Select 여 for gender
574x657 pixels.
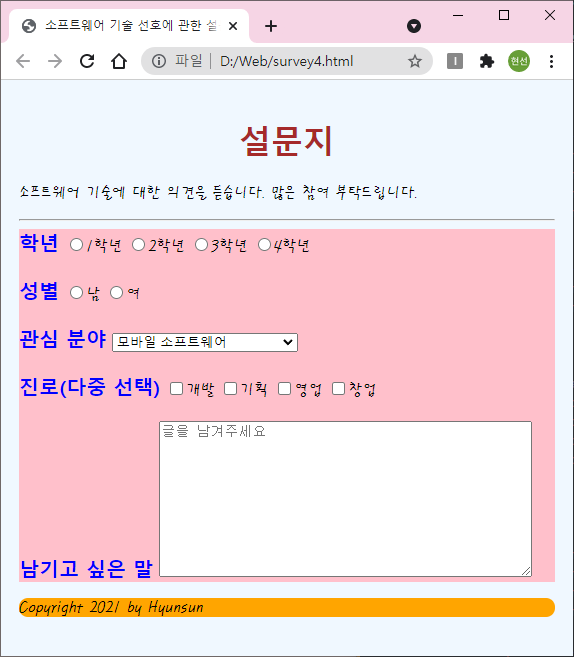[x=116, y=292]
